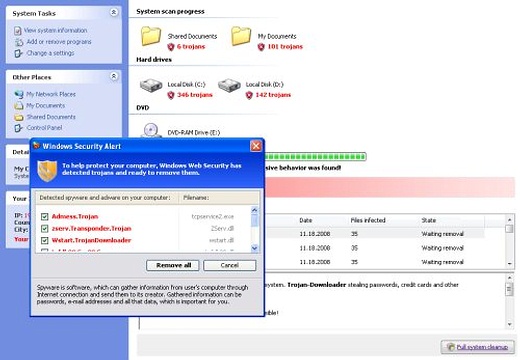Click first row 'Waiting removal' state

[443, 234]
